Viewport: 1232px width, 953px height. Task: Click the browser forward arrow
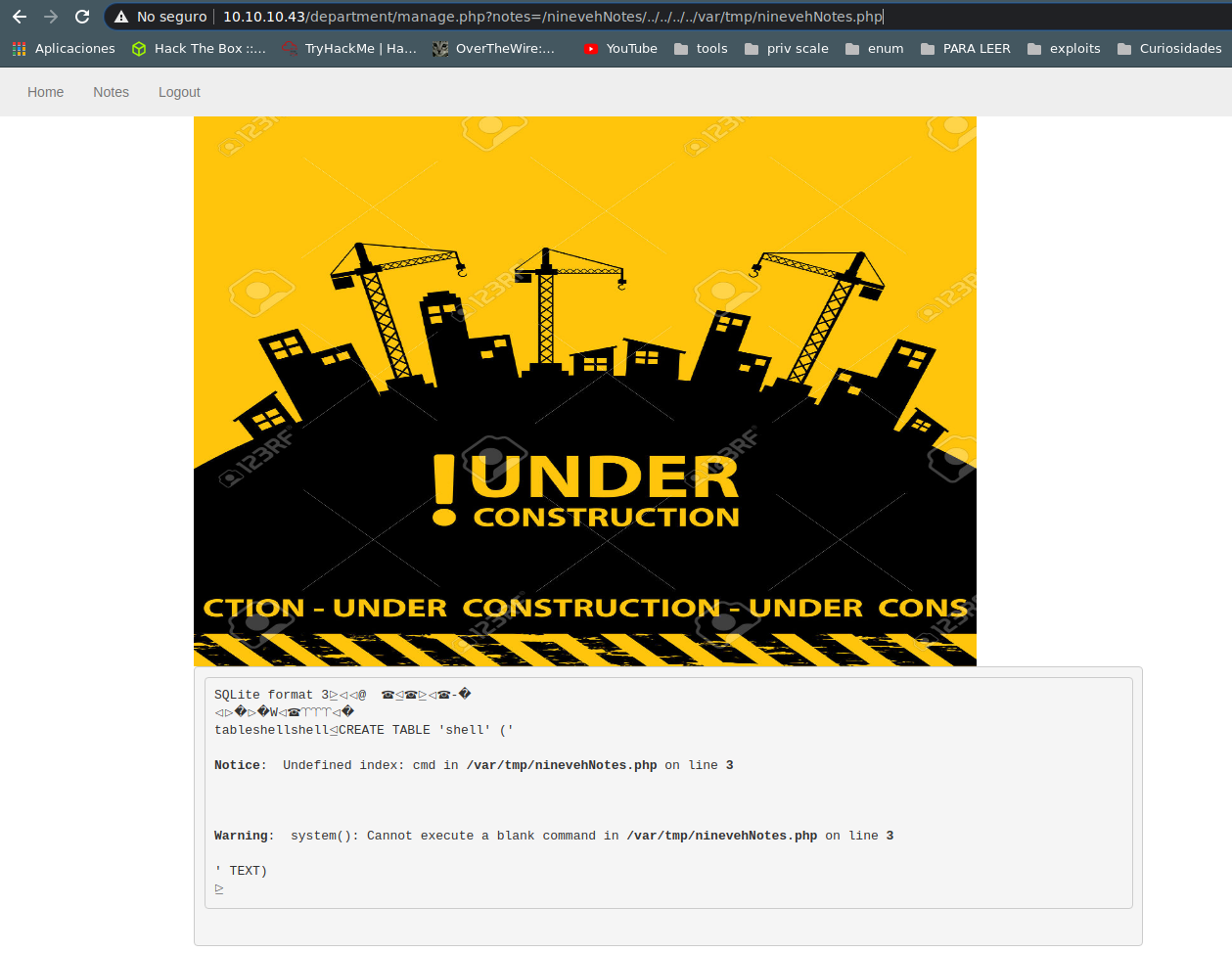(51, 17)
